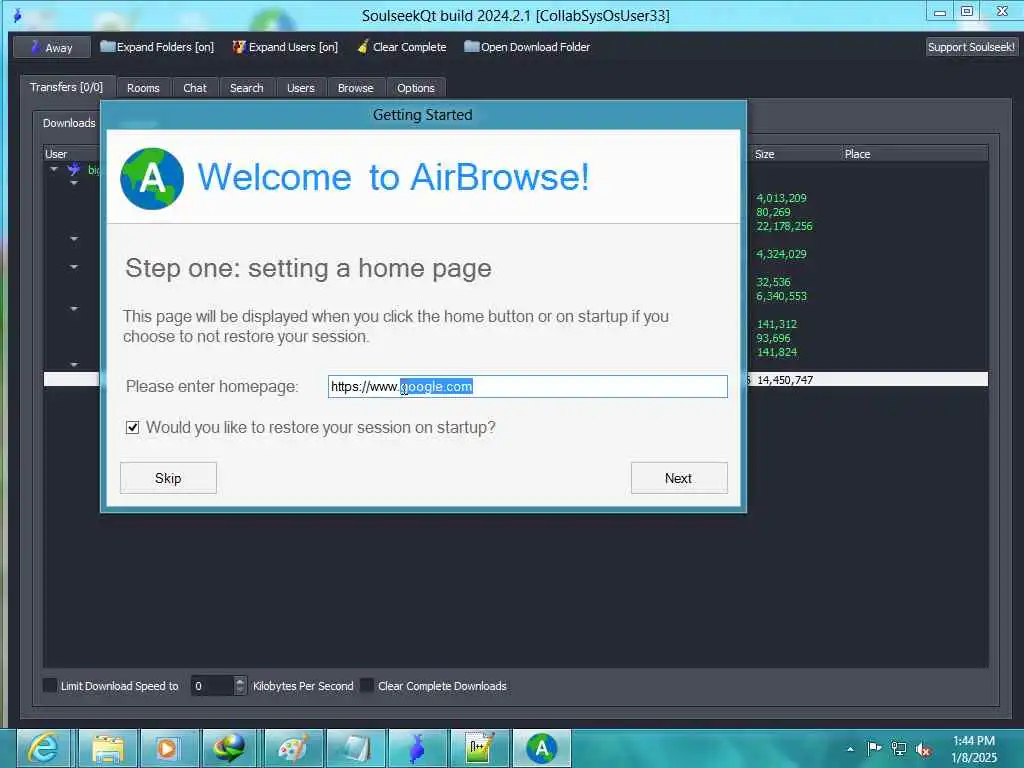Viewport: 1024px width, 768px height.
Task: Open the Chat tab
Action: pyautogui.click(x=195, y=88)
